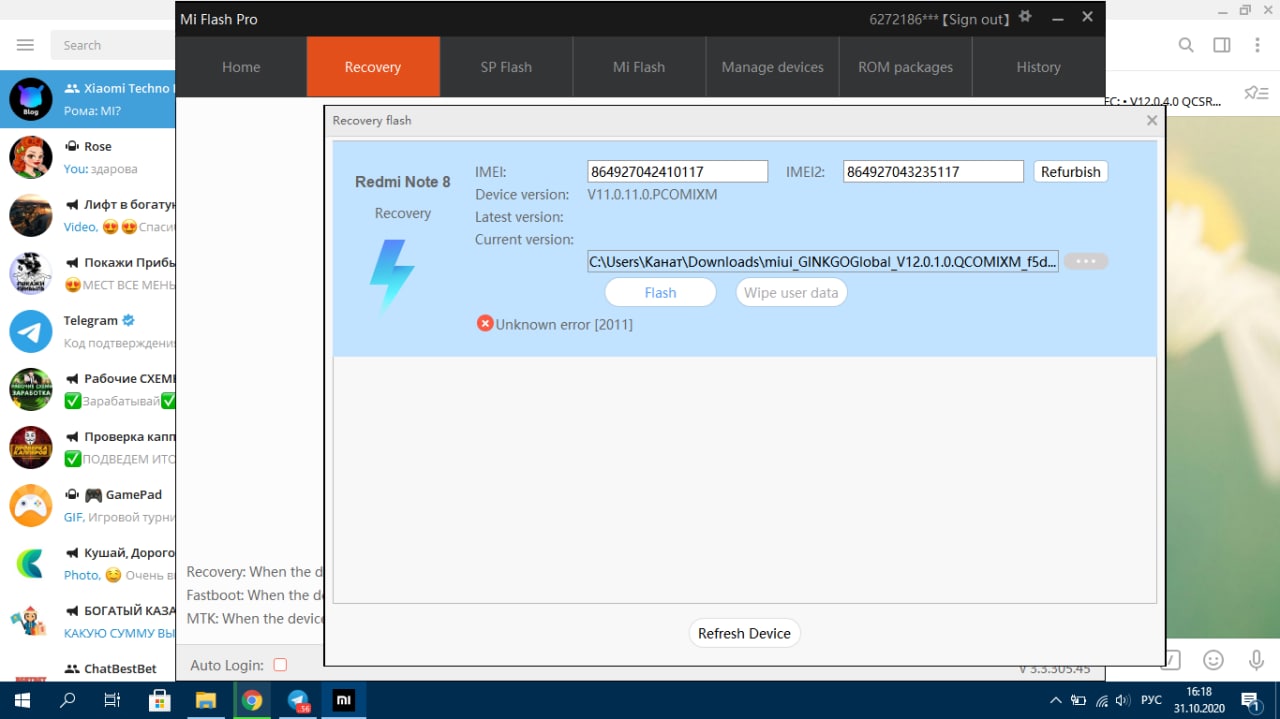Close the Recovery flash dialog
1280x719 pixels.
click(1152, 120)
